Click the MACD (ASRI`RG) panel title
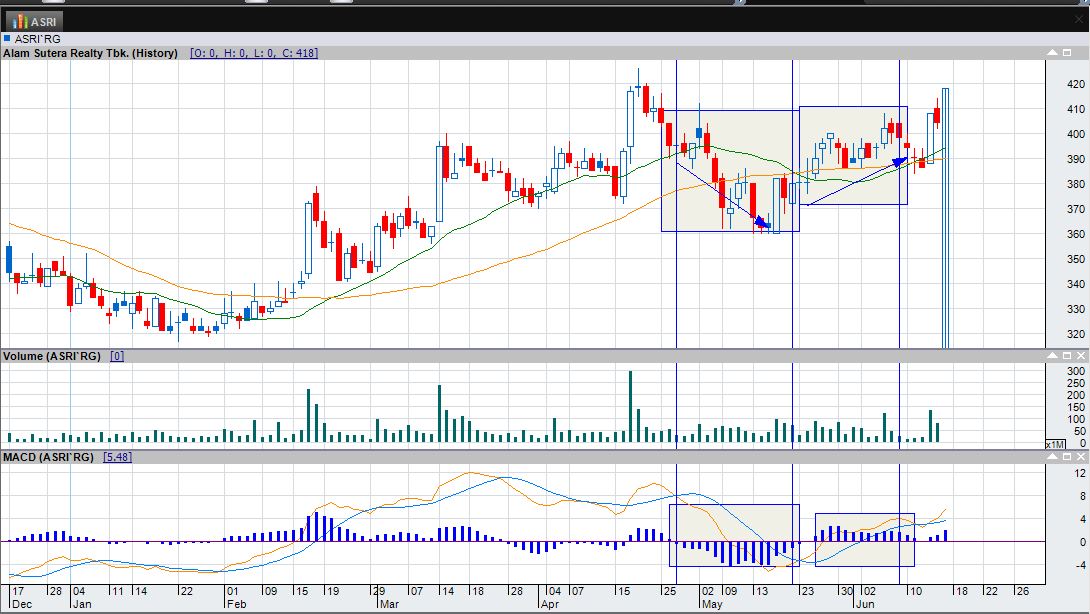This screenshot has width=1090, height=614. point(48,457)
